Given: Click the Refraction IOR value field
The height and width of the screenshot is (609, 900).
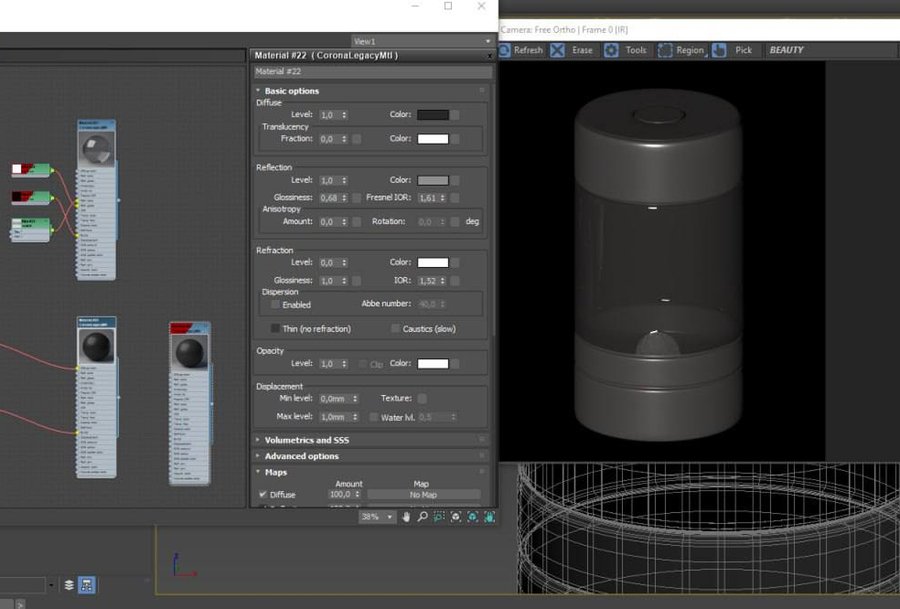Looking at the screenshot, I should coord(428,281).
